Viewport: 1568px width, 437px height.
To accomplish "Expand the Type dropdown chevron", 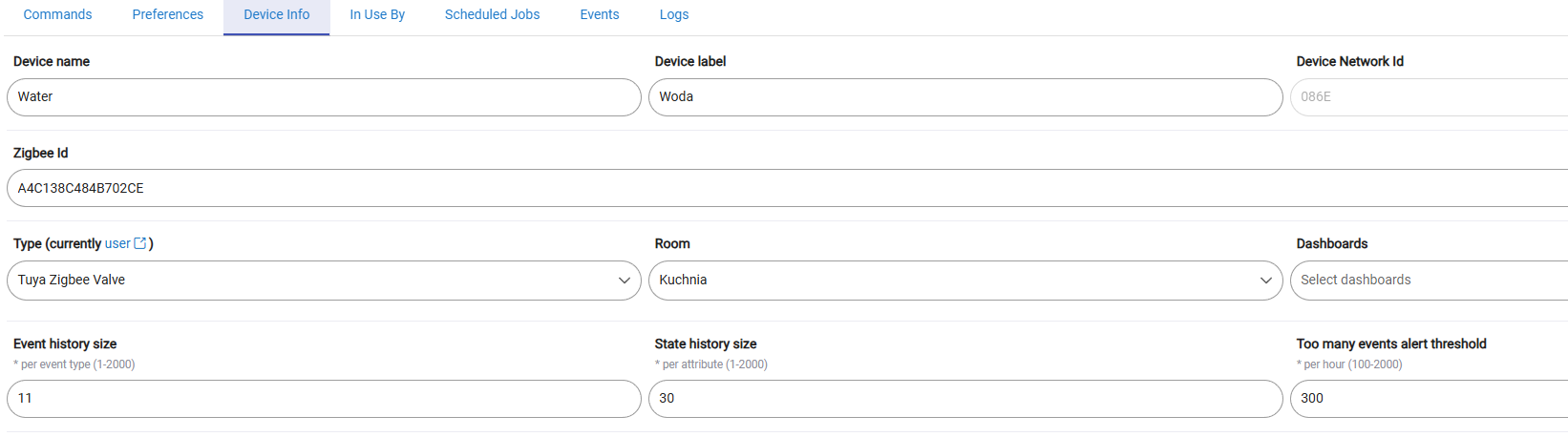I will coord(624,281).
